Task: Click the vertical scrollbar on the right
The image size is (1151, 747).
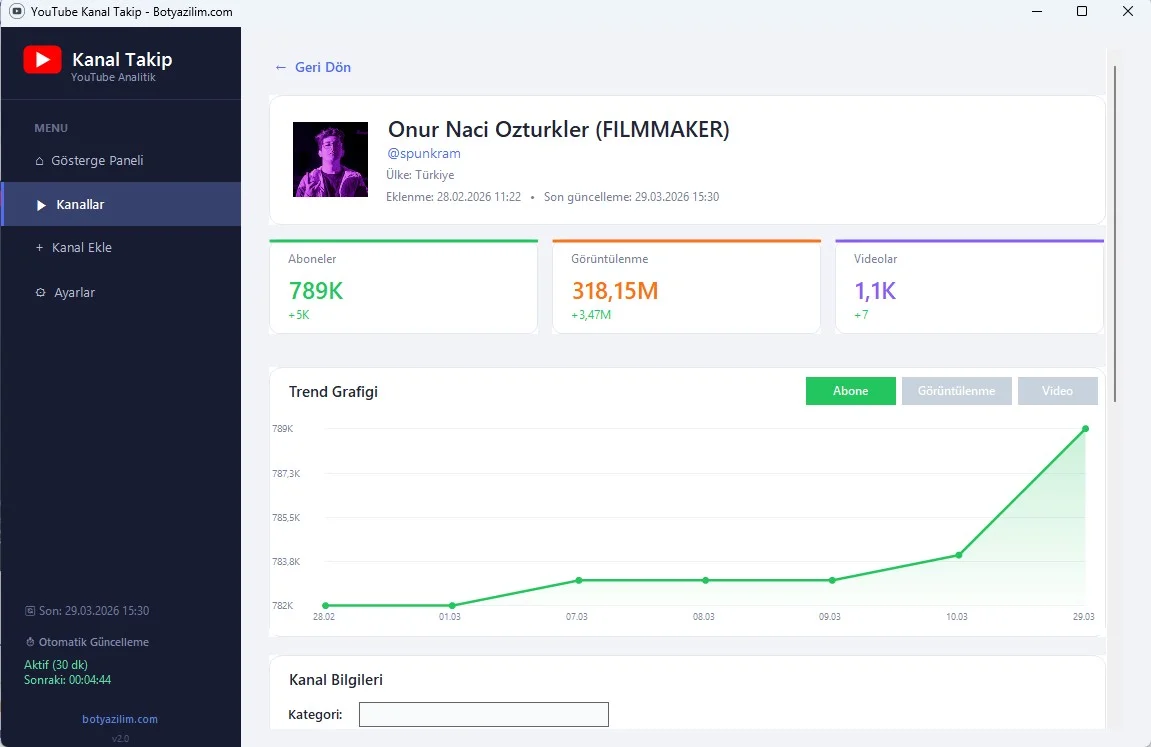Action: point(1114,234)
